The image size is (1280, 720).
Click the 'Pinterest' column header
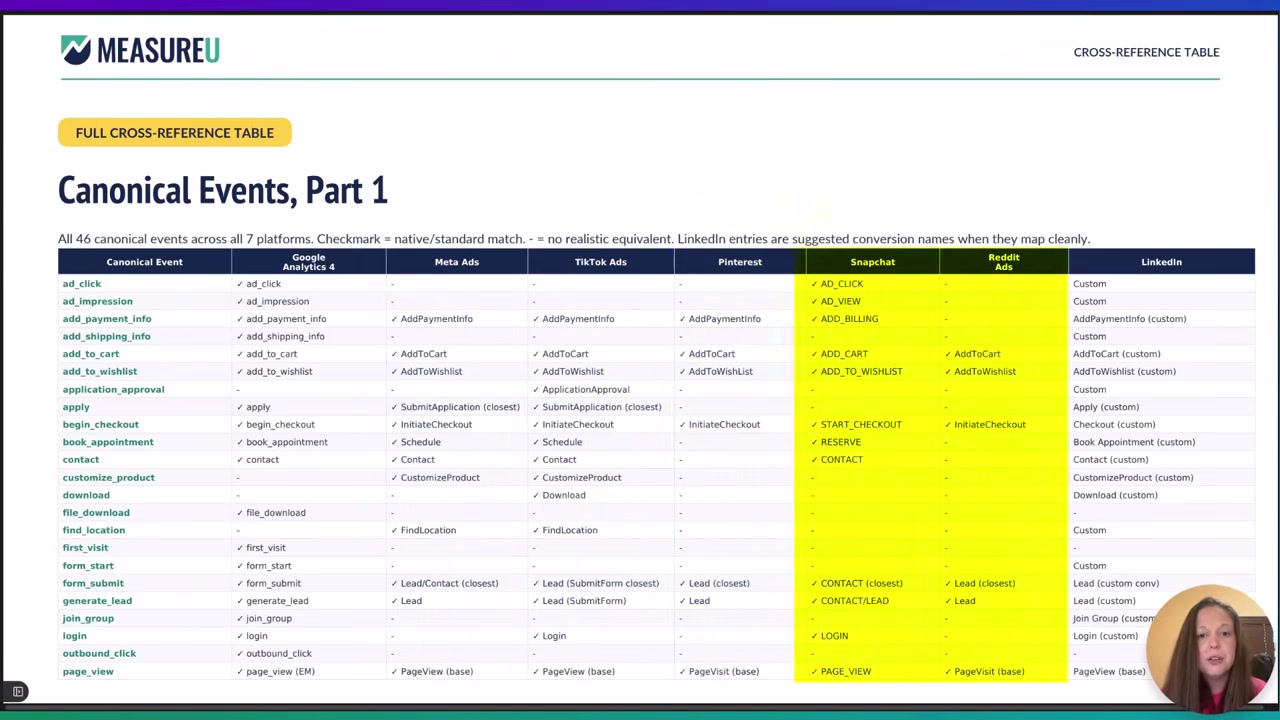click(740, 262)
